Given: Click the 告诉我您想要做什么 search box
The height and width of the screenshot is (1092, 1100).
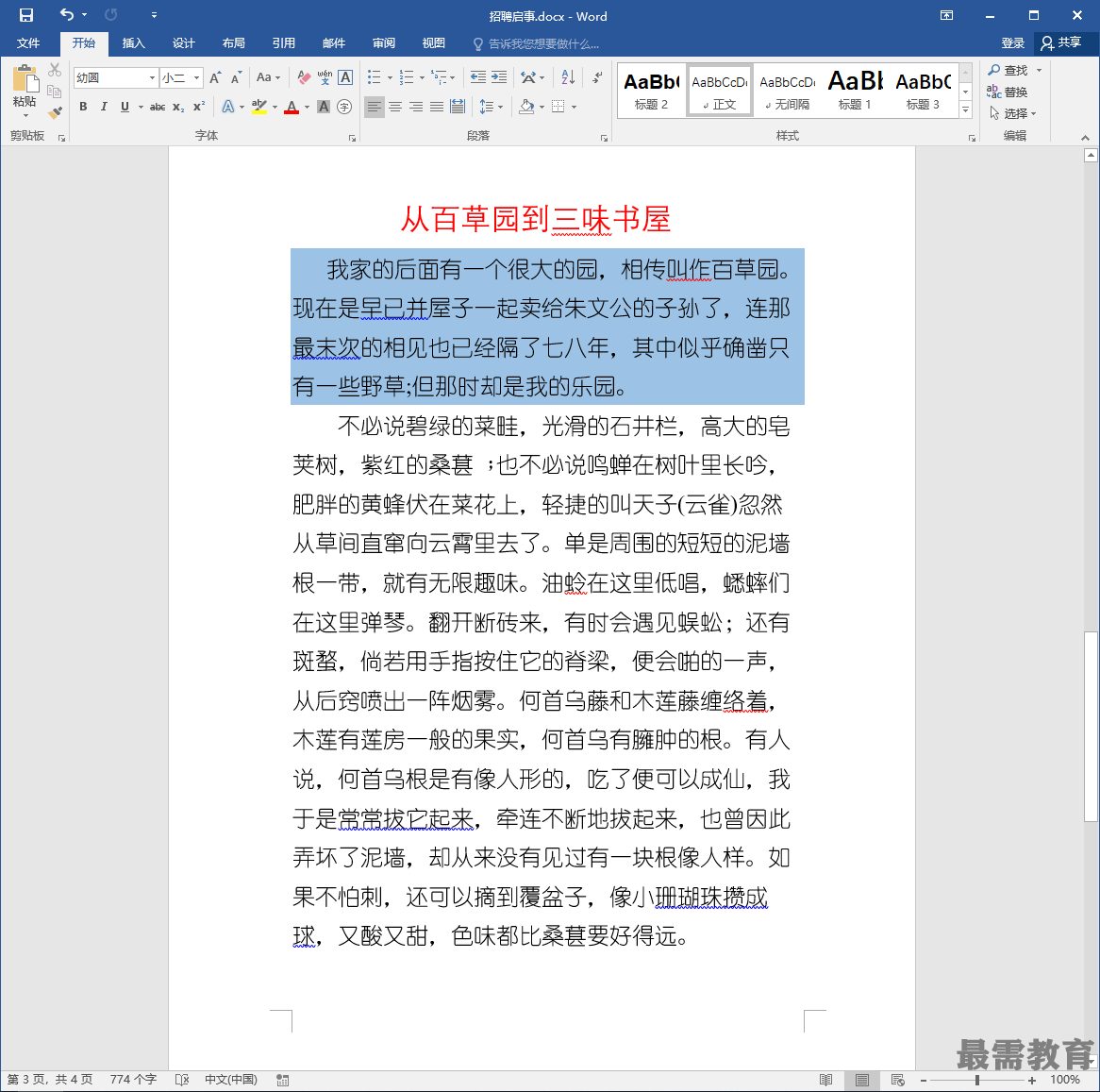Looking at the screenshot, I should tap(537, 44).
